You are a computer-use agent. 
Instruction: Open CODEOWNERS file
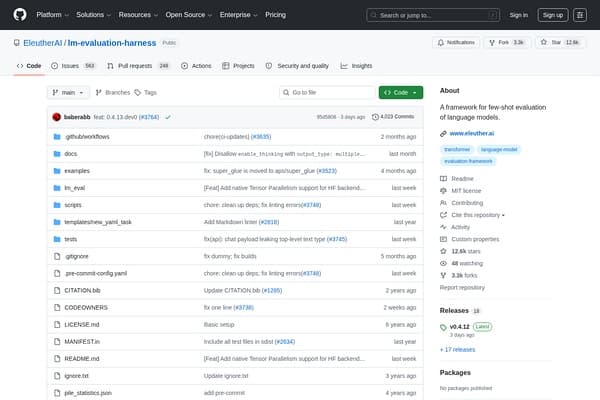pos(86,308)
